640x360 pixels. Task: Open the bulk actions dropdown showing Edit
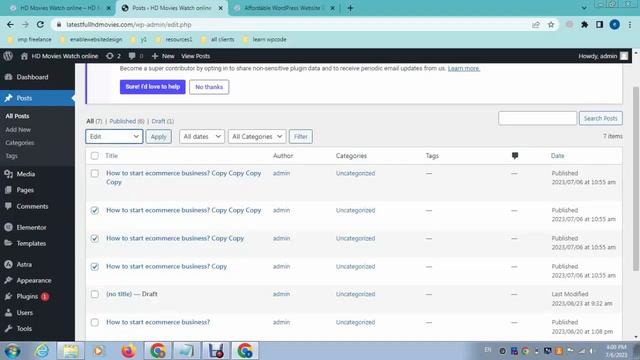click(x=114, y=136)
